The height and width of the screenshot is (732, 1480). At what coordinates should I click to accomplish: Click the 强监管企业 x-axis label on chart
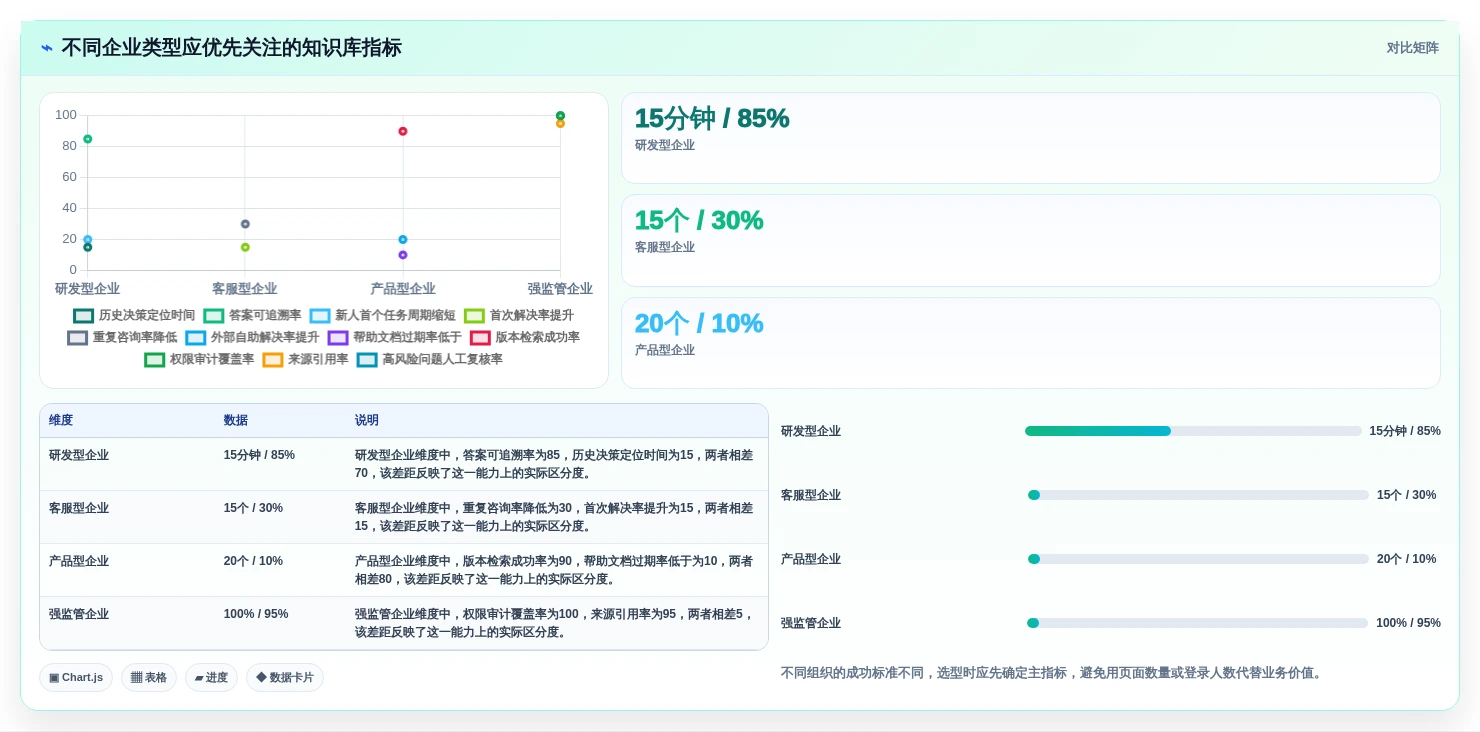pos(560,289)
